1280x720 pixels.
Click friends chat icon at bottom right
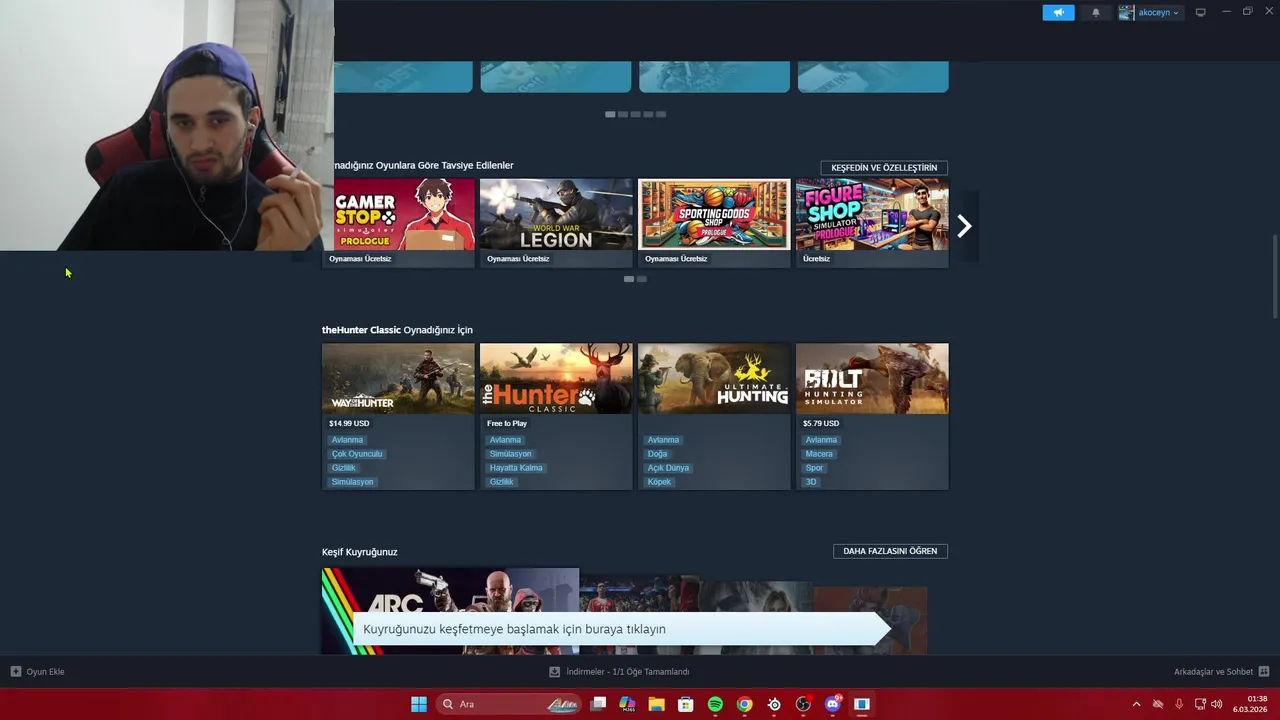(x=1264, y=672)
